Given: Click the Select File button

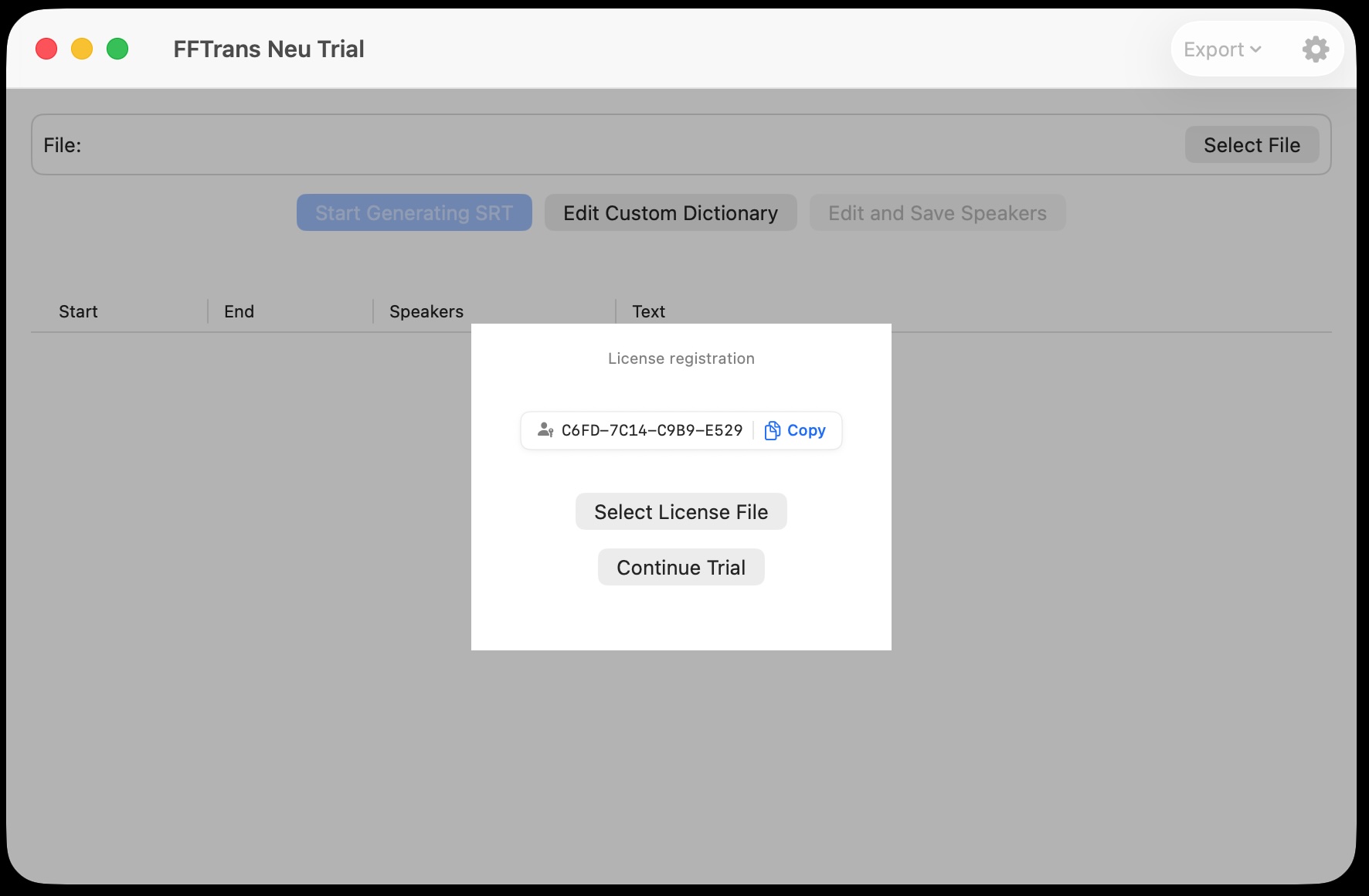Looking at the screenshot, I should pyautogui.click(x=1252, y=145).
